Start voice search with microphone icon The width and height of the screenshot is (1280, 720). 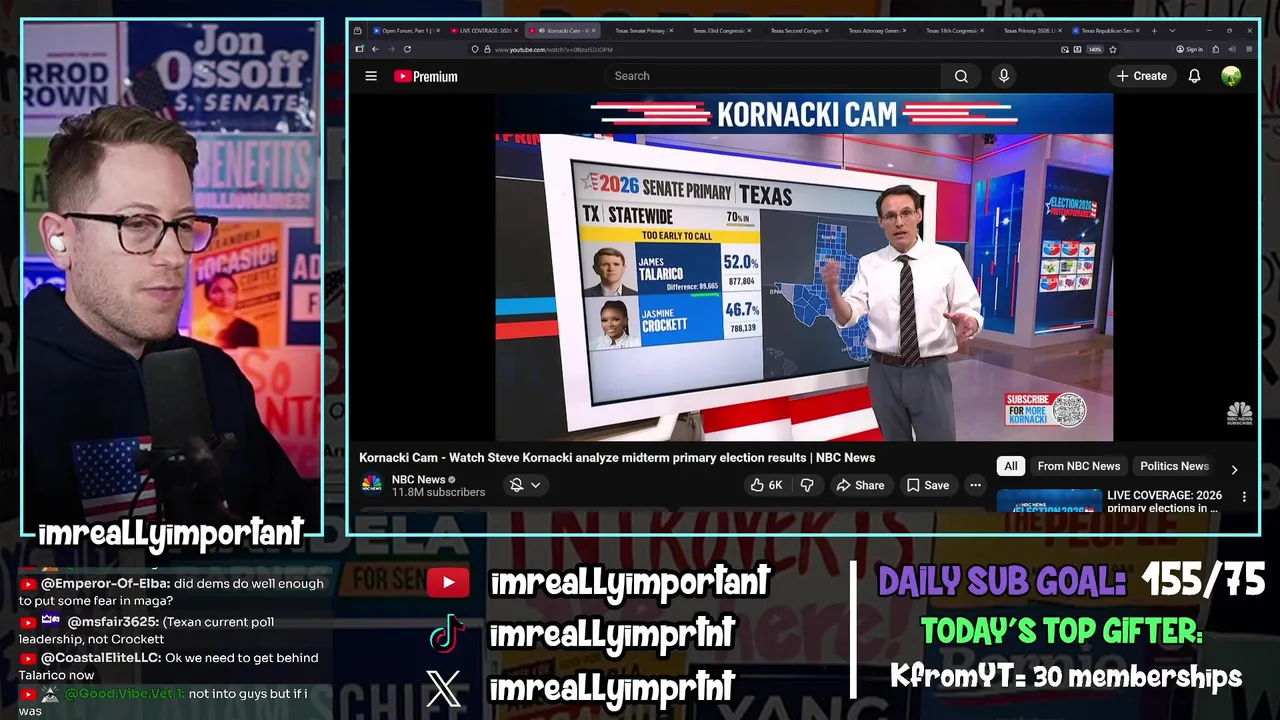(1004, 76)
